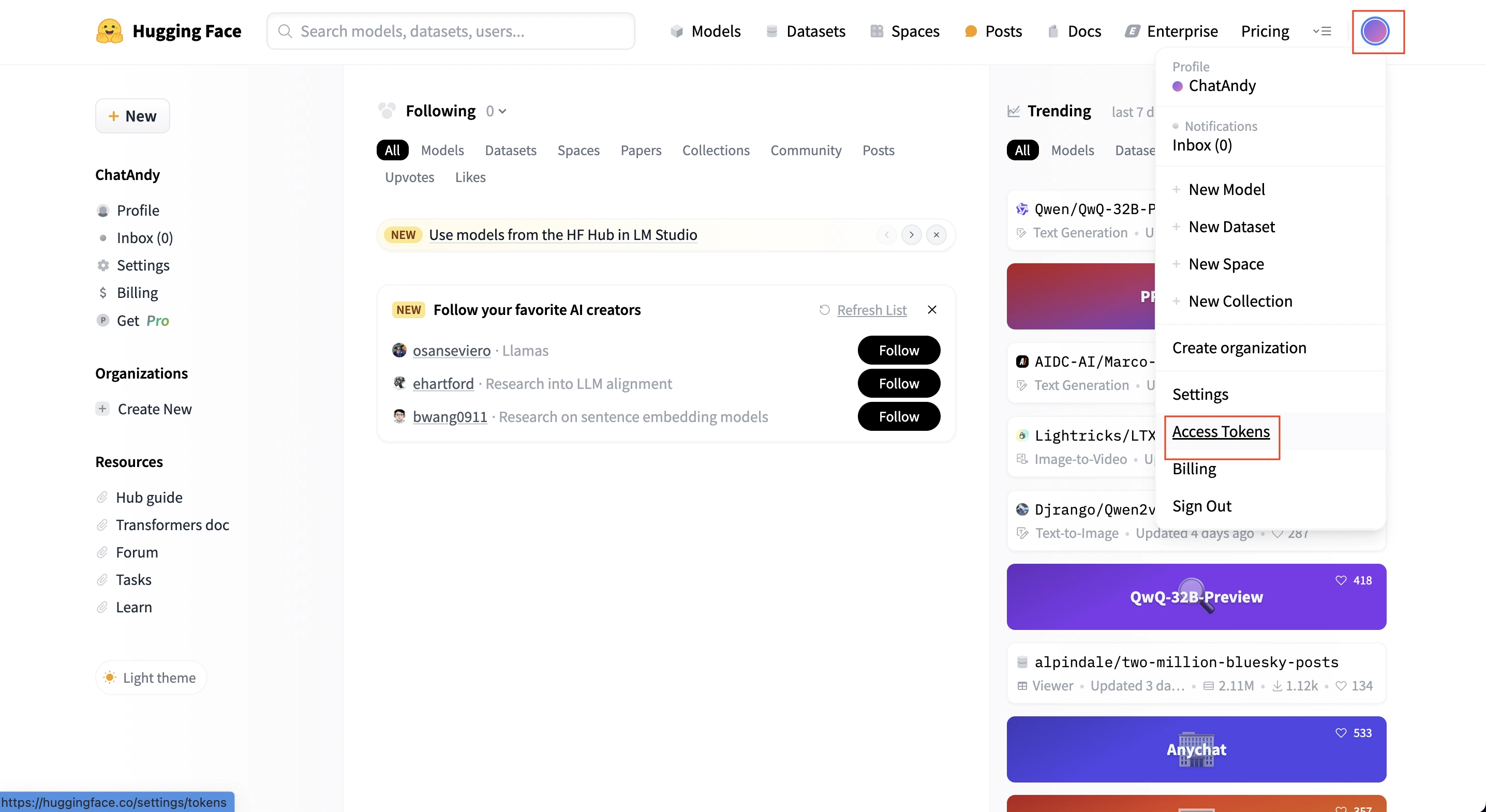The image size is (1486, 812).
Task: Click the Refresh List link
Action: point(872,310)
